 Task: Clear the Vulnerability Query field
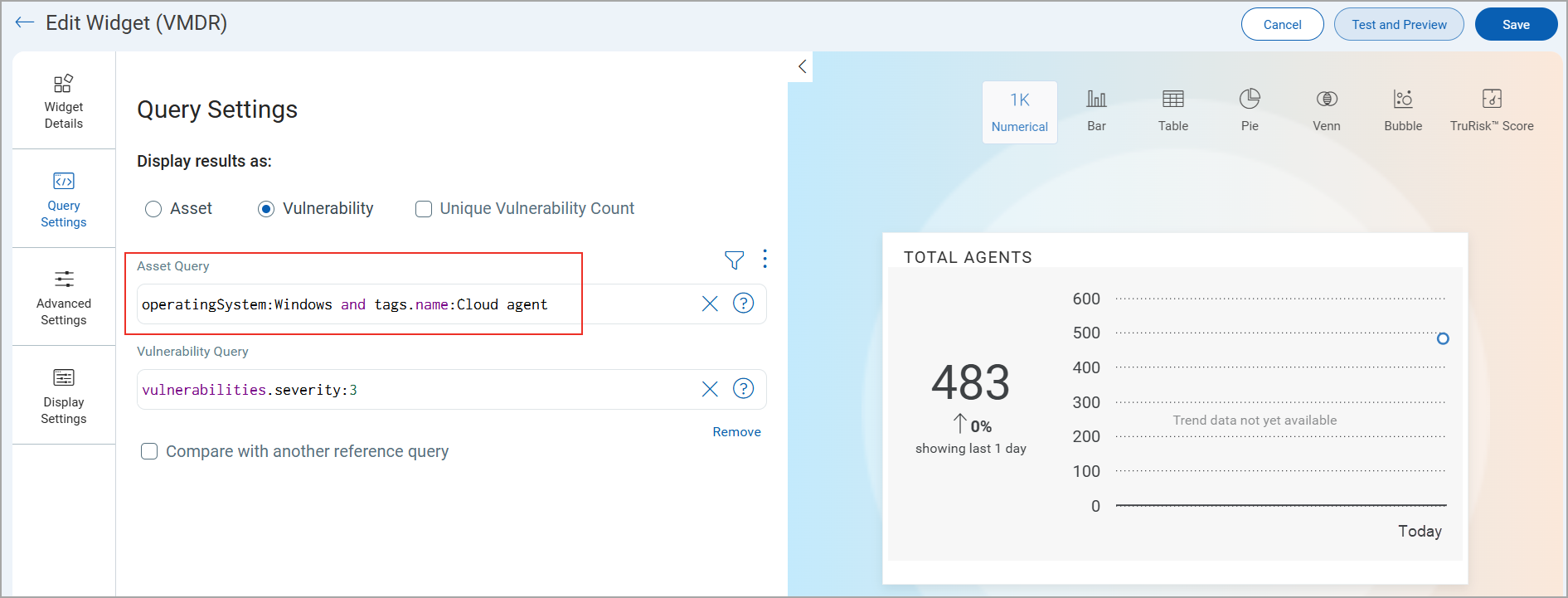point(710,389)
